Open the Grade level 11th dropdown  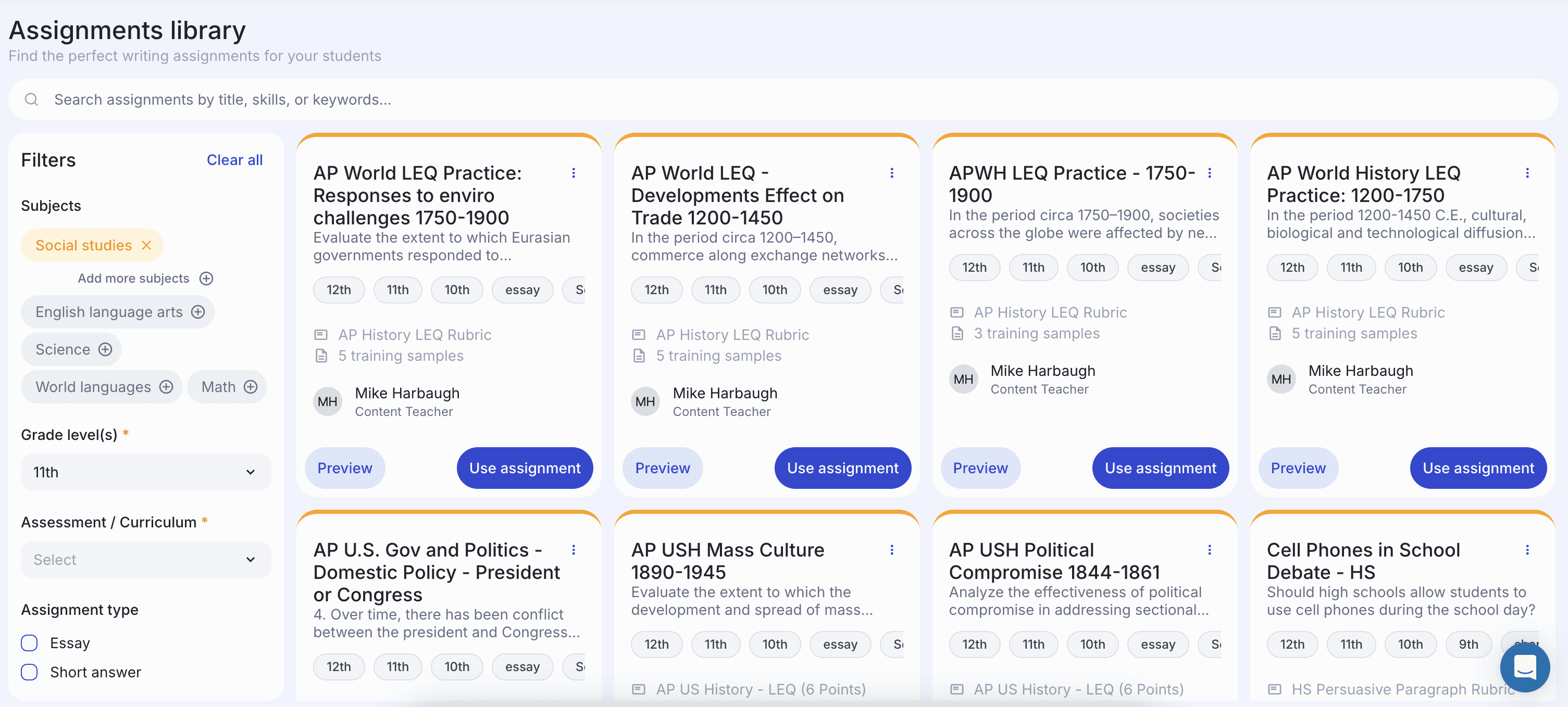click(145, 472)
